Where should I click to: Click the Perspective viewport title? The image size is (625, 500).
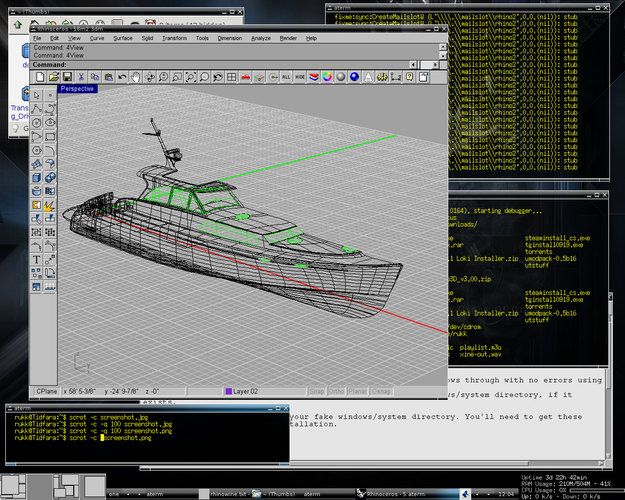point(77,89)
